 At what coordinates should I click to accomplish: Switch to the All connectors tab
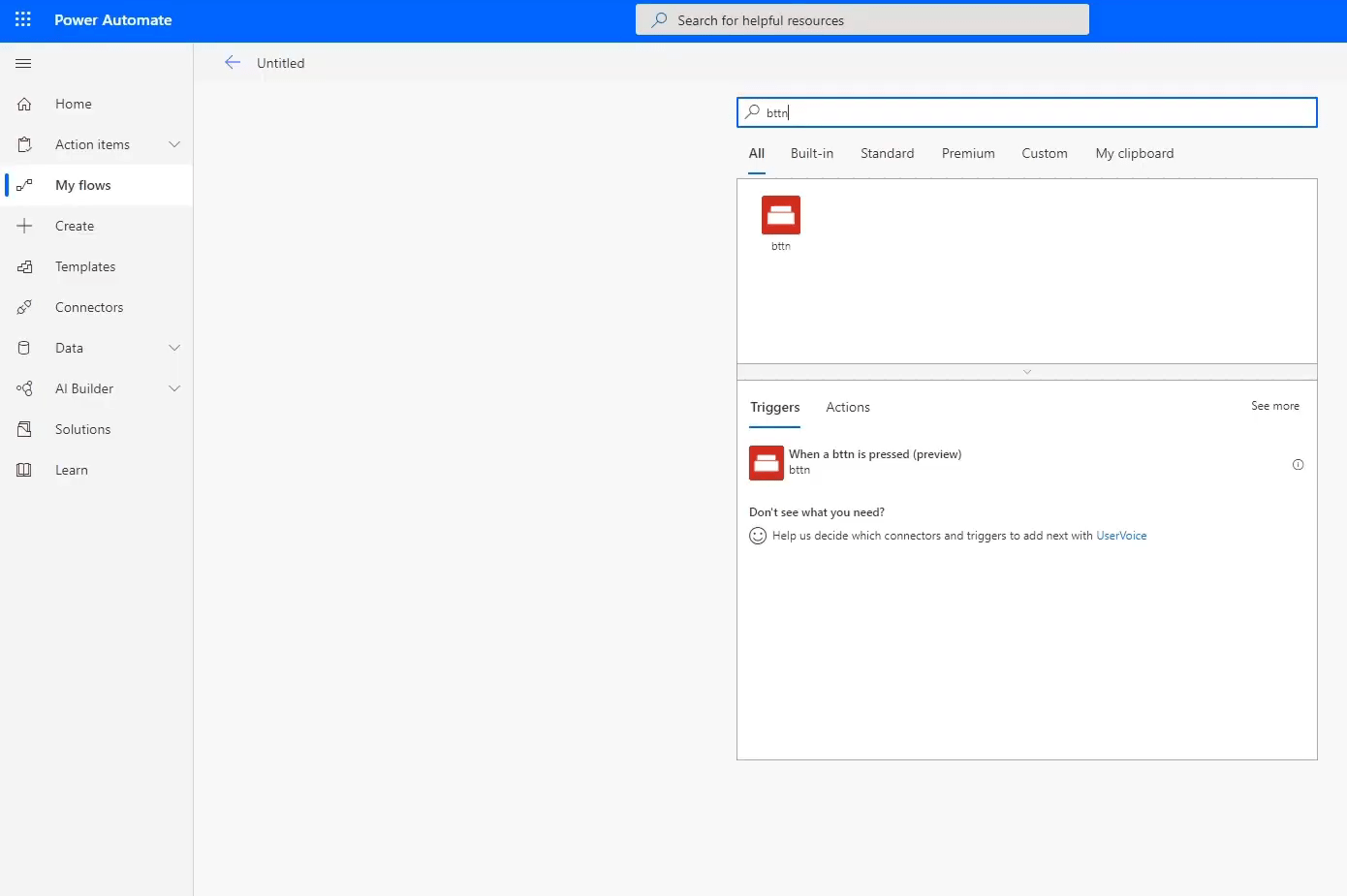[757, 153]
